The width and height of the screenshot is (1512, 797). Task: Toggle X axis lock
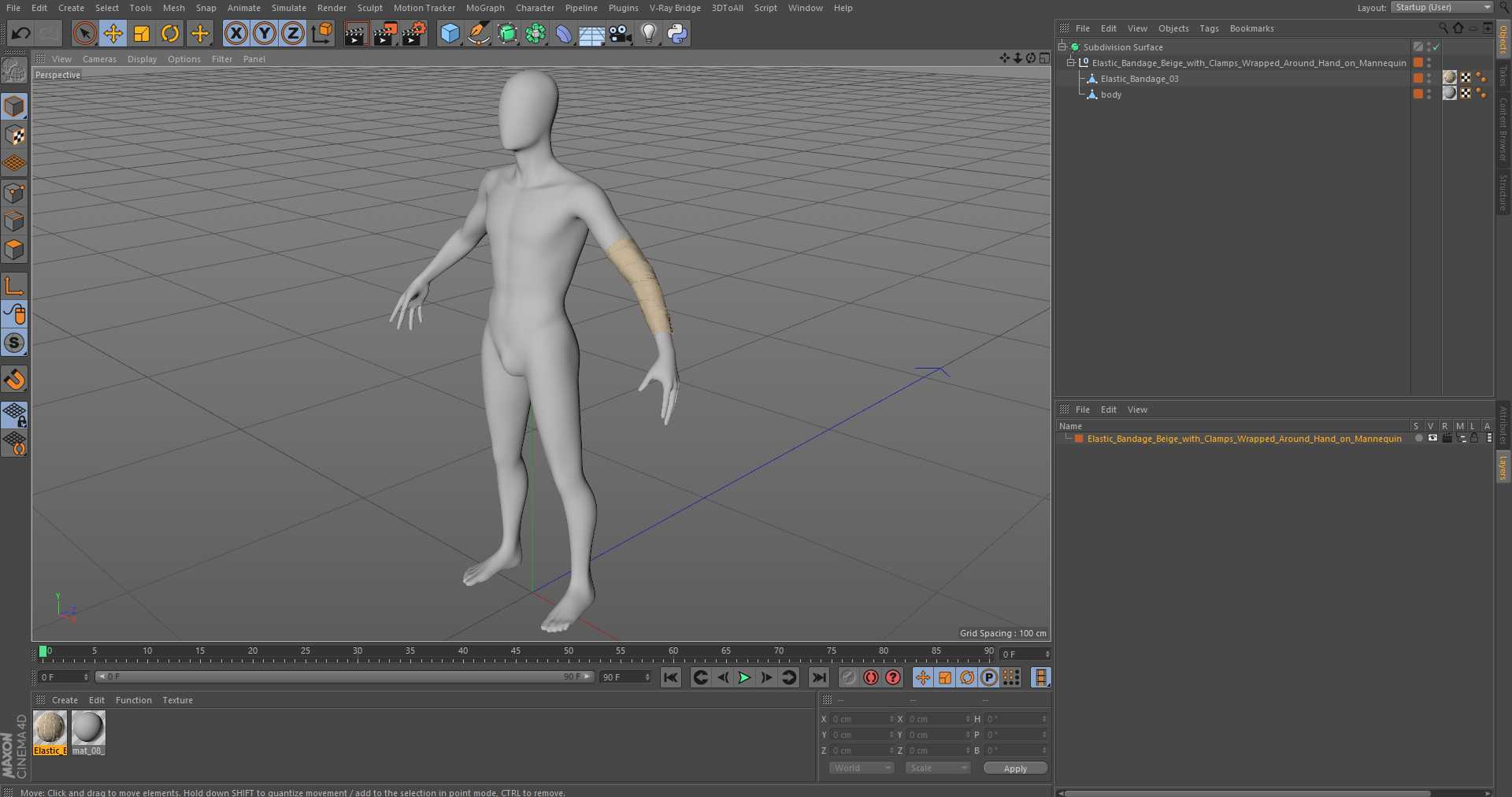(x=235, y=33)
